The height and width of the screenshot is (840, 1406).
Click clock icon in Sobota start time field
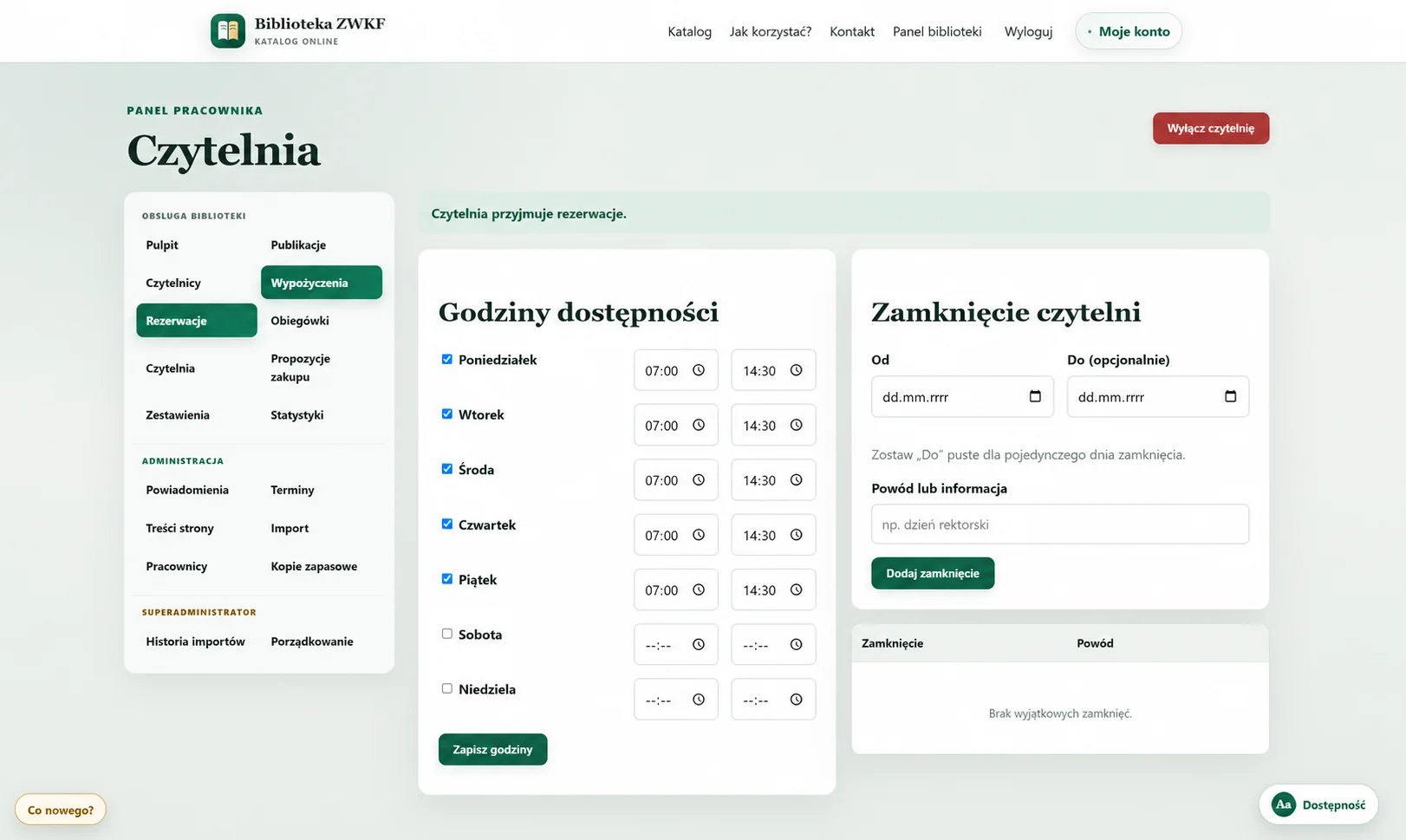point(699,644)
